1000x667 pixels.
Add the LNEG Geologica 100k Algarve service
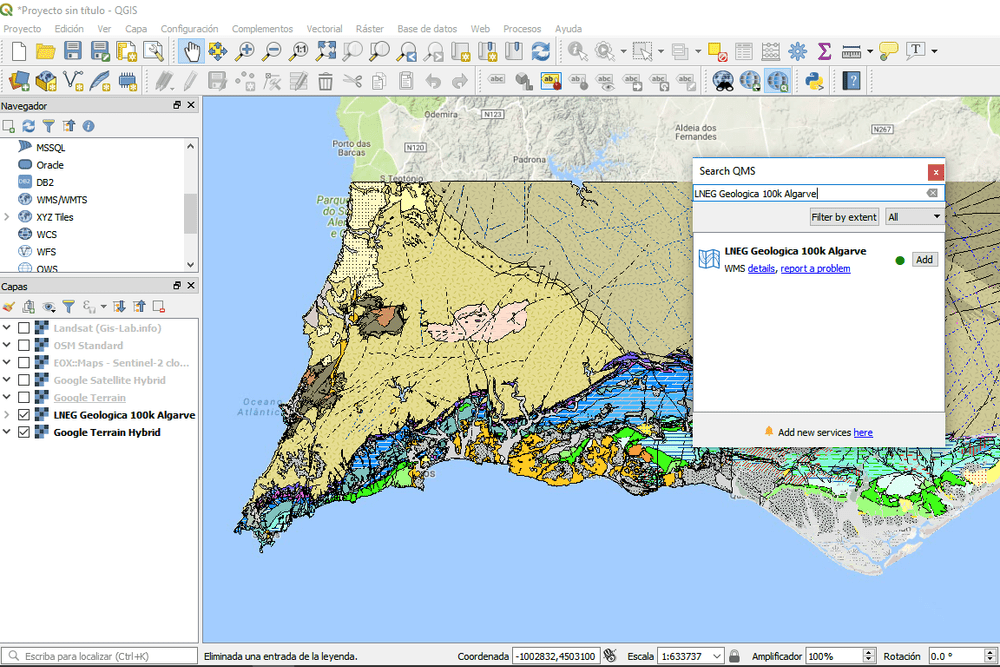923,259
